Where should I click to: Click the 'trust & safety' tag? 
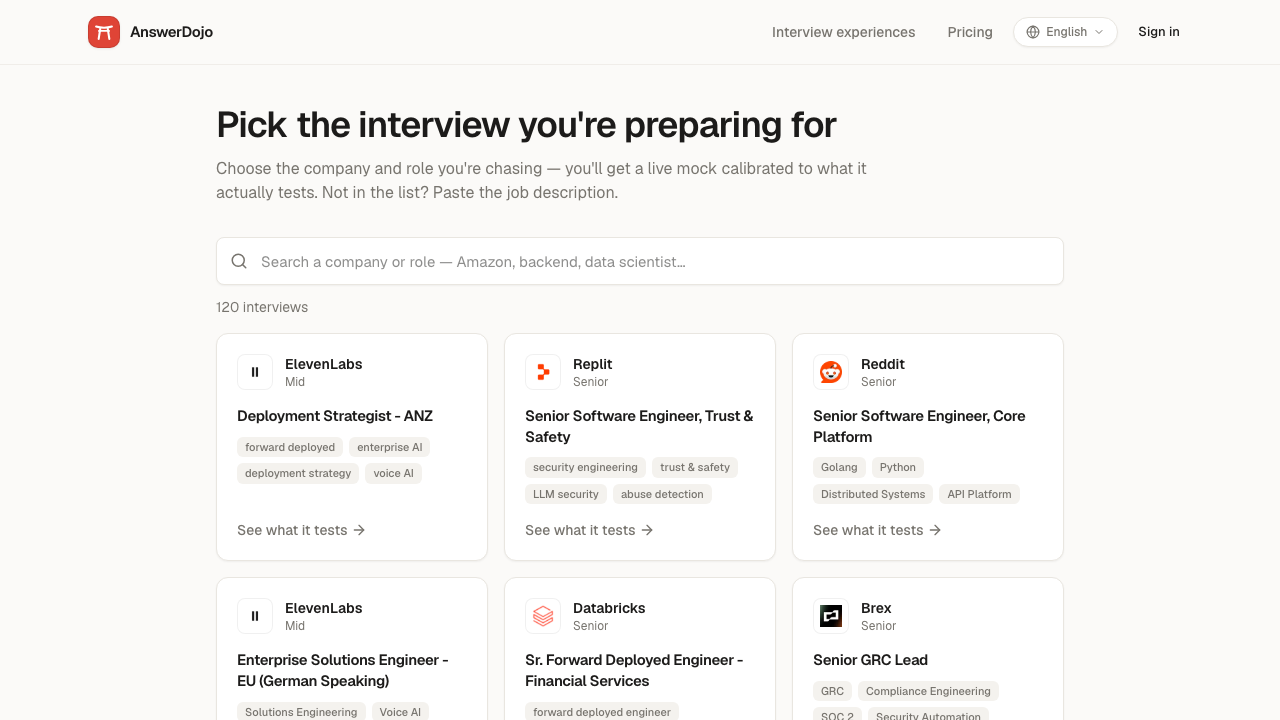695,467
